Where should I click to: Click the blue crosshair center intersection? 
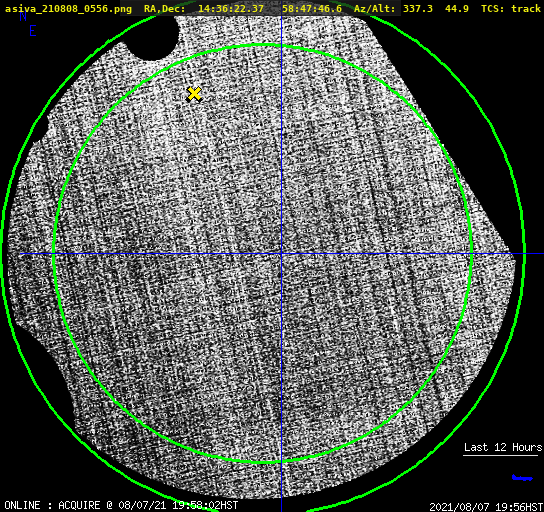point(281,254)
